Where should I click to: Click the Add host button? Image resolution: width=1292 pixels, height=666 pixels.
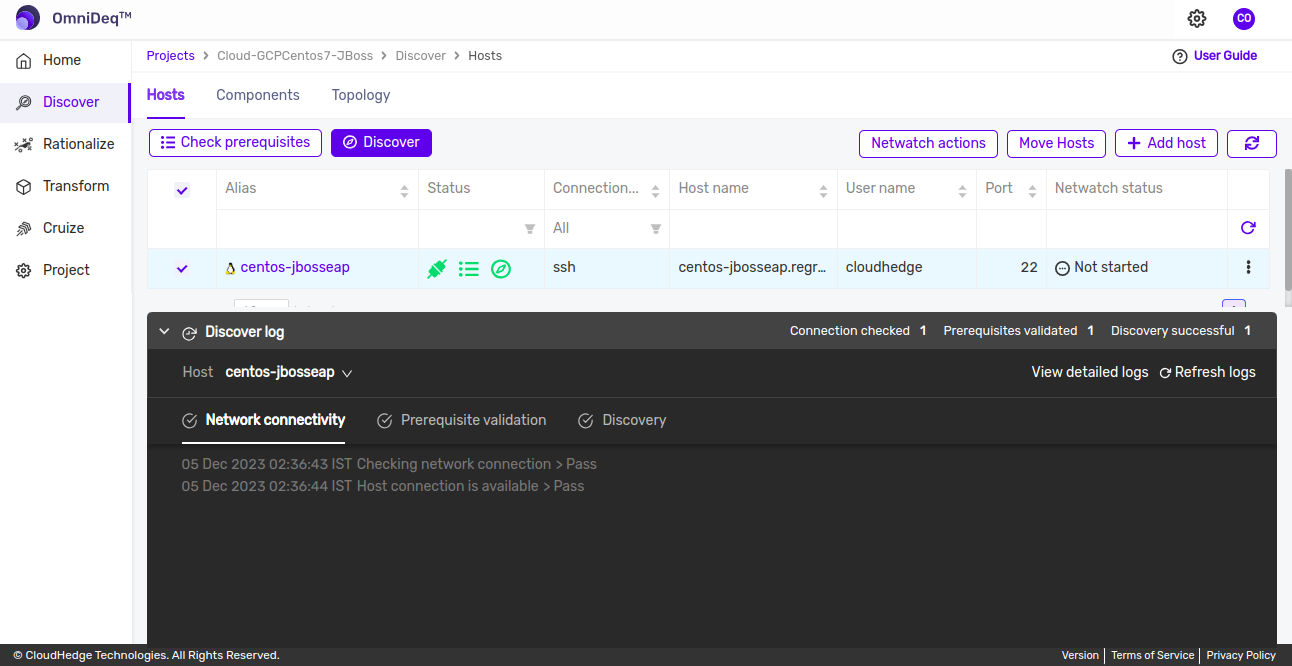point(1167,144)
